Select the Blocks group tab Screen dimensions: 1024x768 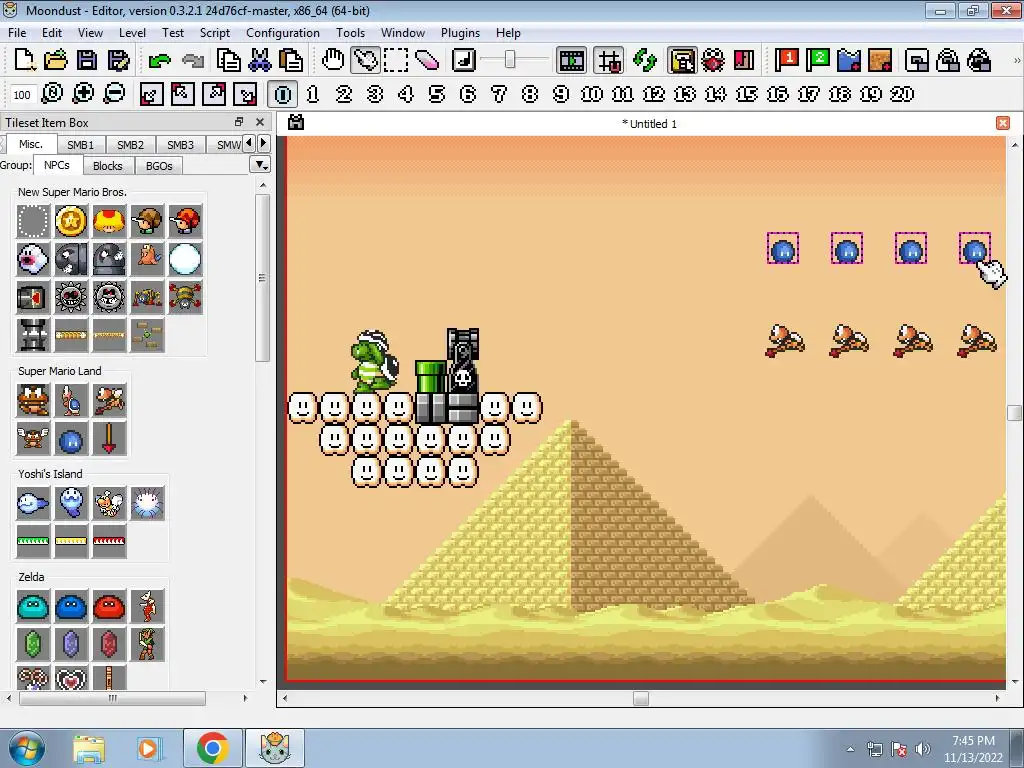pos(108,166)
